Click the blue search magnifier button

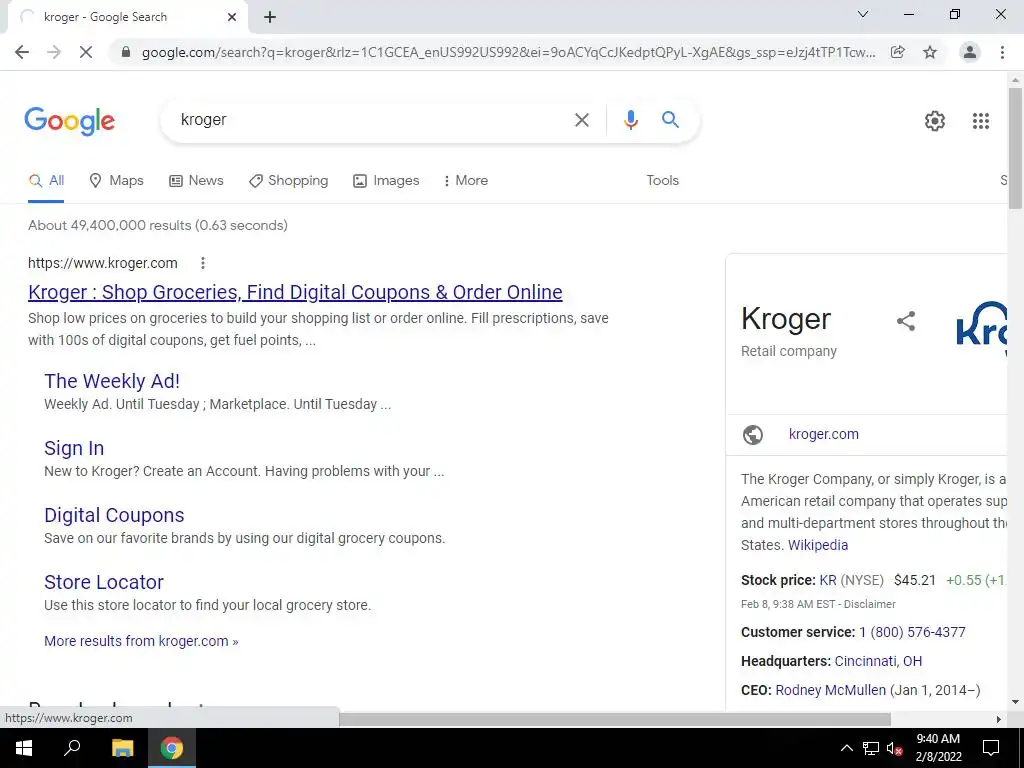pyautogui.click(x=670, y=120)
